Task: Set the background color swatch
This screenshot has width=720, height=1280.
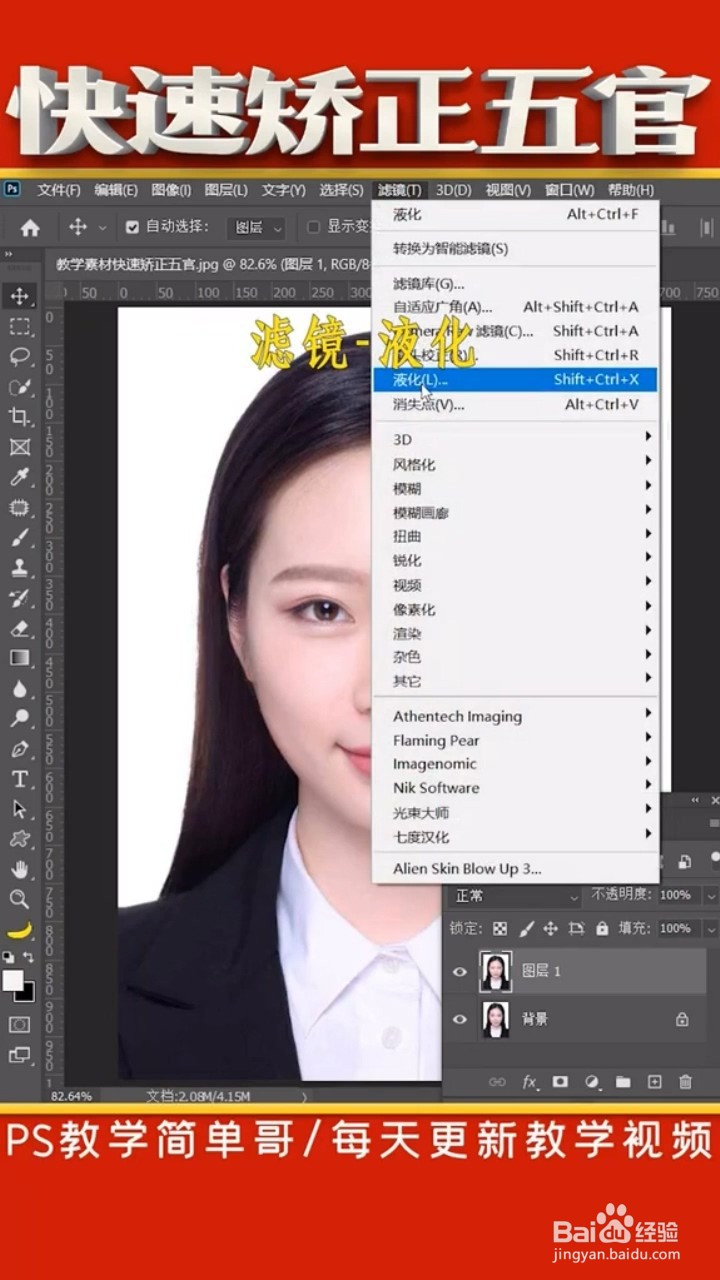Action: point(26,994)
